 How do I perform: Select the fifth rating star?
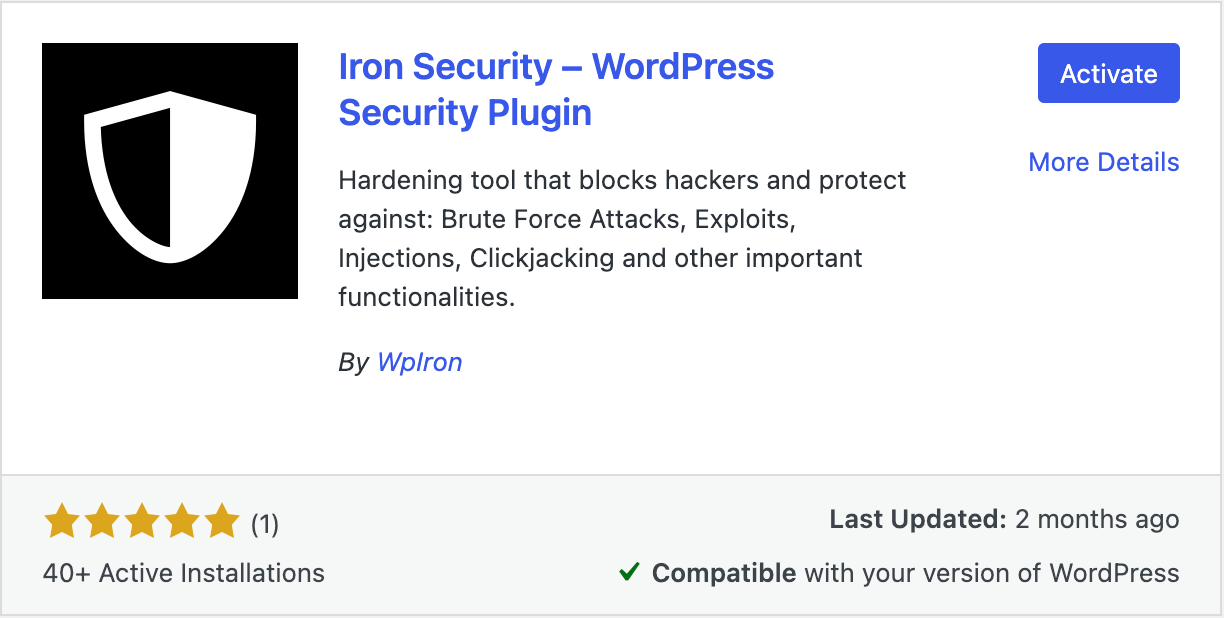221,522
